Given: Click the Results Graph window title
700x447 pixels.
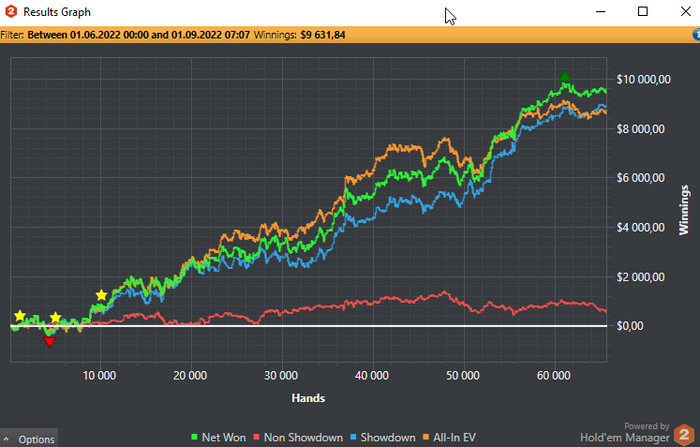Looking at the screenshot, I should pyautogui.click(x=57, y=12).
